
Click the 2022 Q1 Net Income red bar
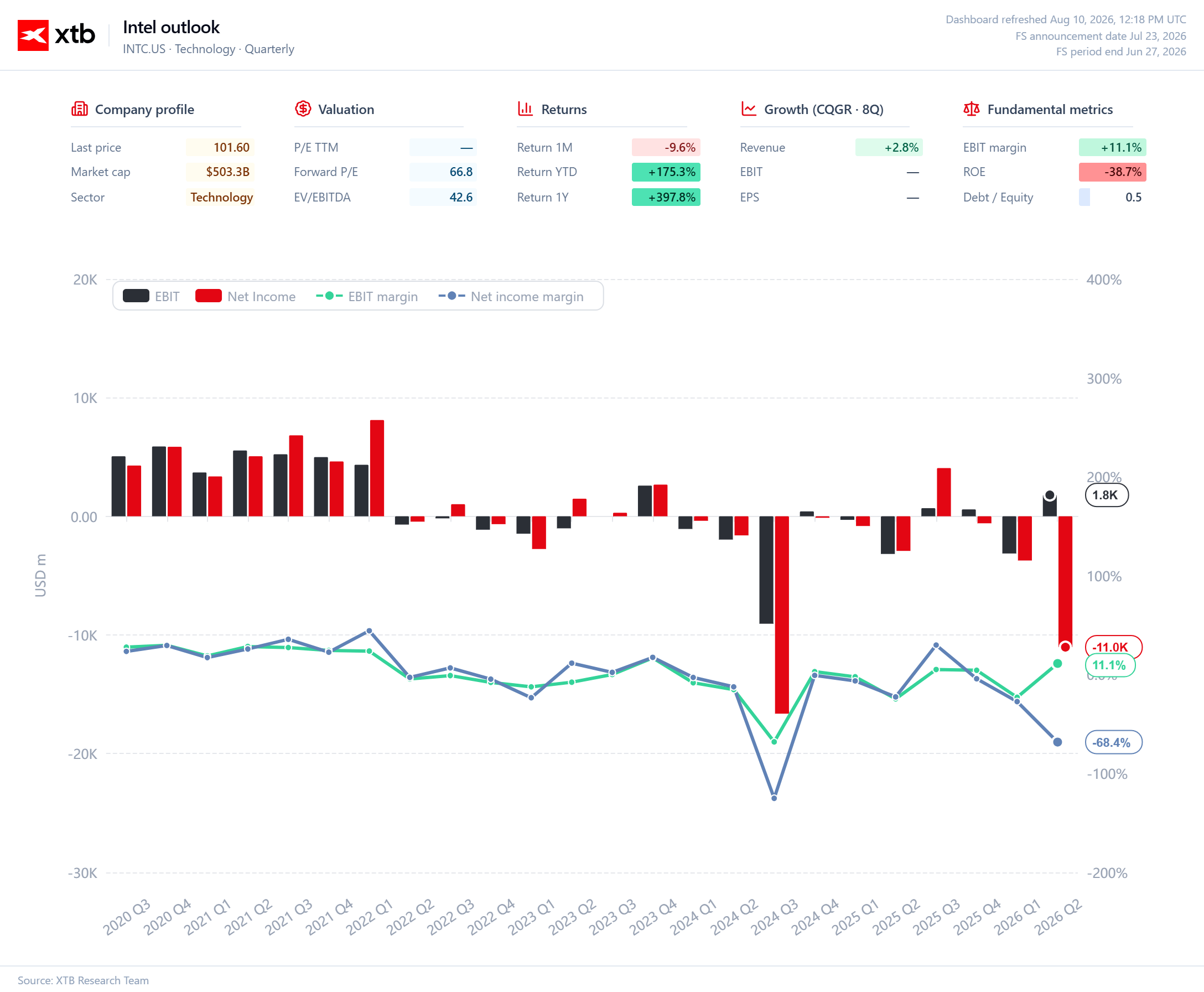[377, 468]
